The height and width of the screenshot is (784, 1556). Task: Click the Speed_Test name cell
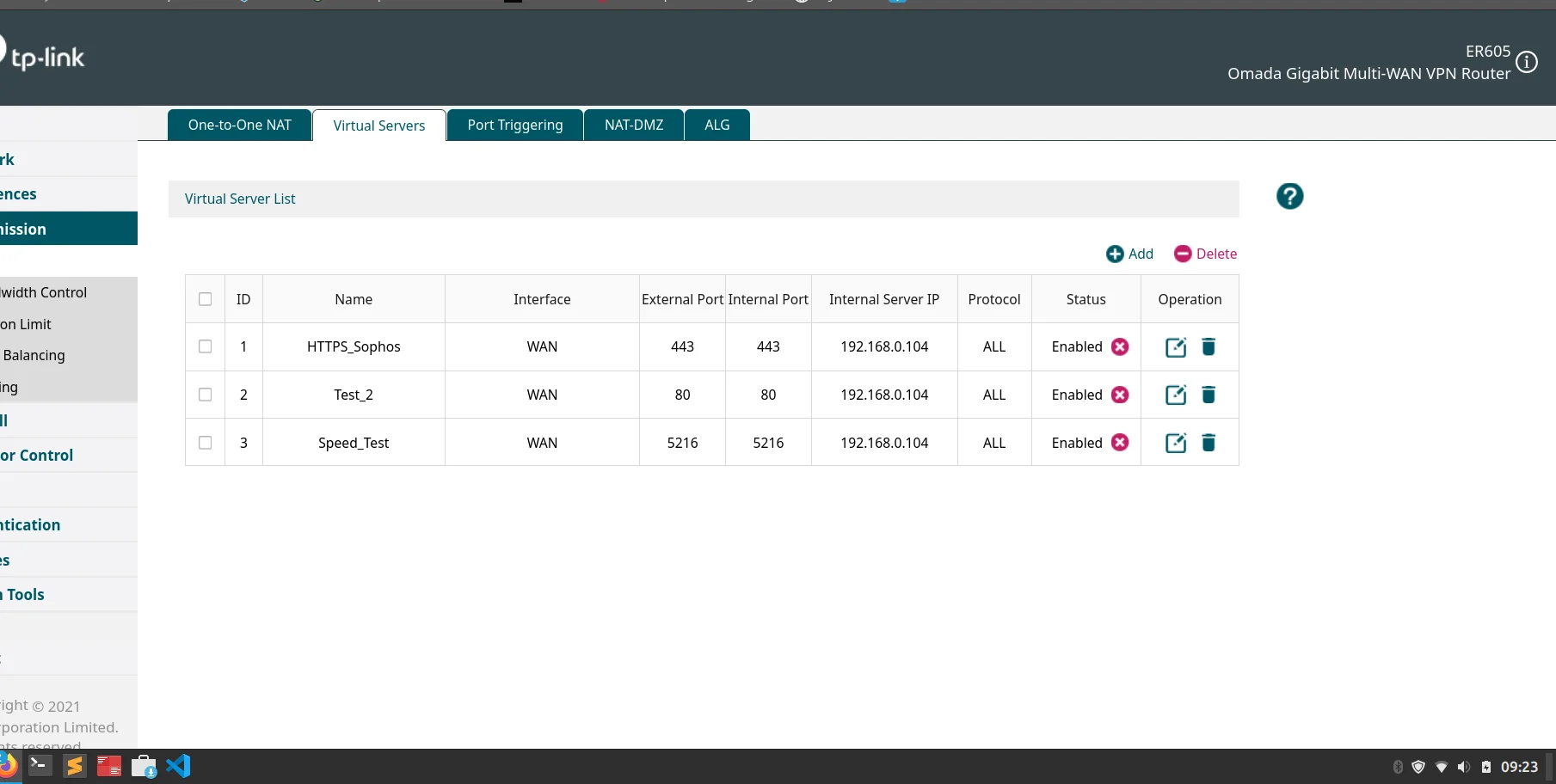coord(354,443)
